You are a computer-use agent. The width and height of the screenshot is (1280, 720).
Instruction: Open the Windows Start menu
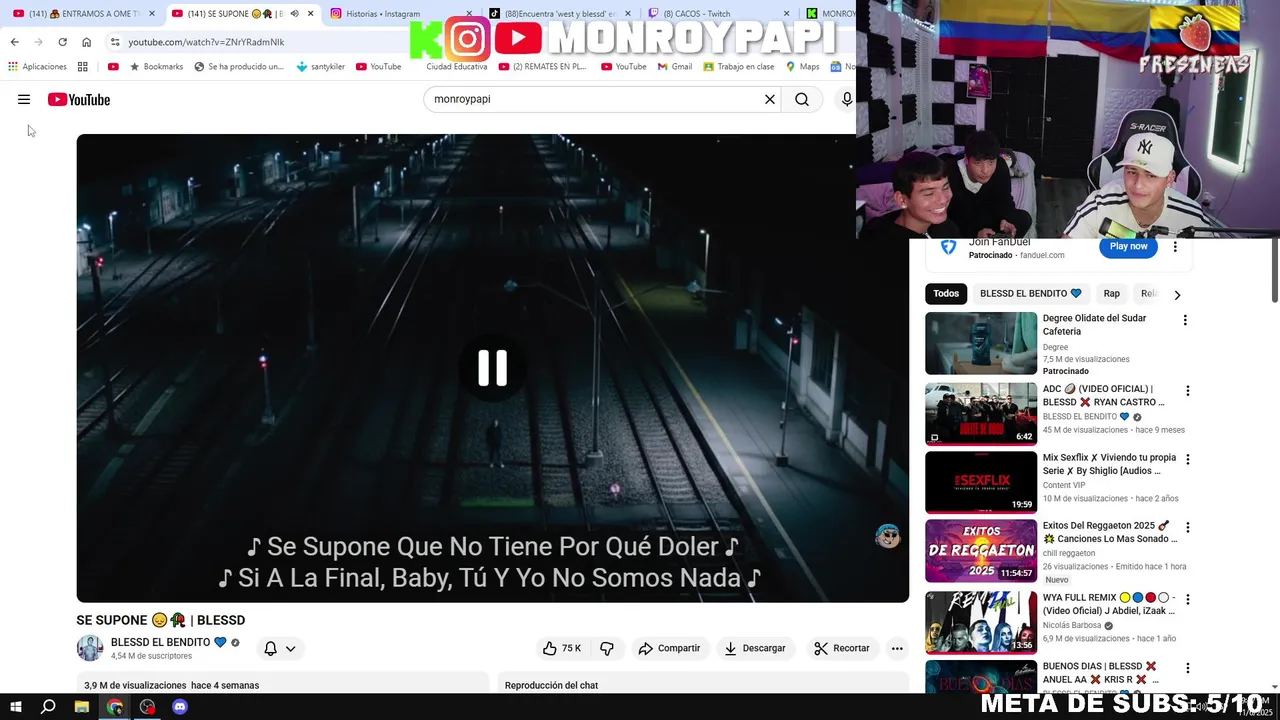[x=16, y=707]
